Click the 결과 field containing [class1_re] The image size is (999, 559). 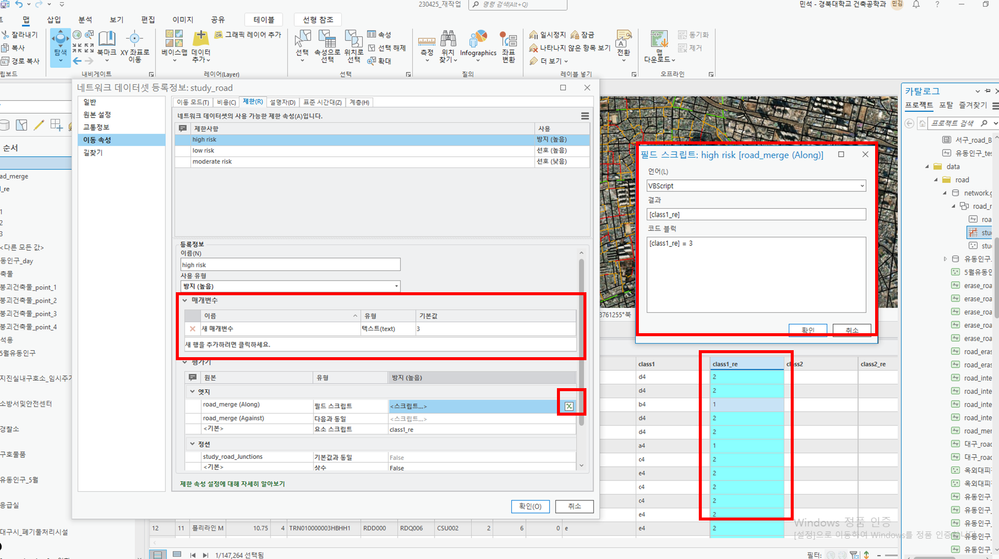[x=756, y=215]
